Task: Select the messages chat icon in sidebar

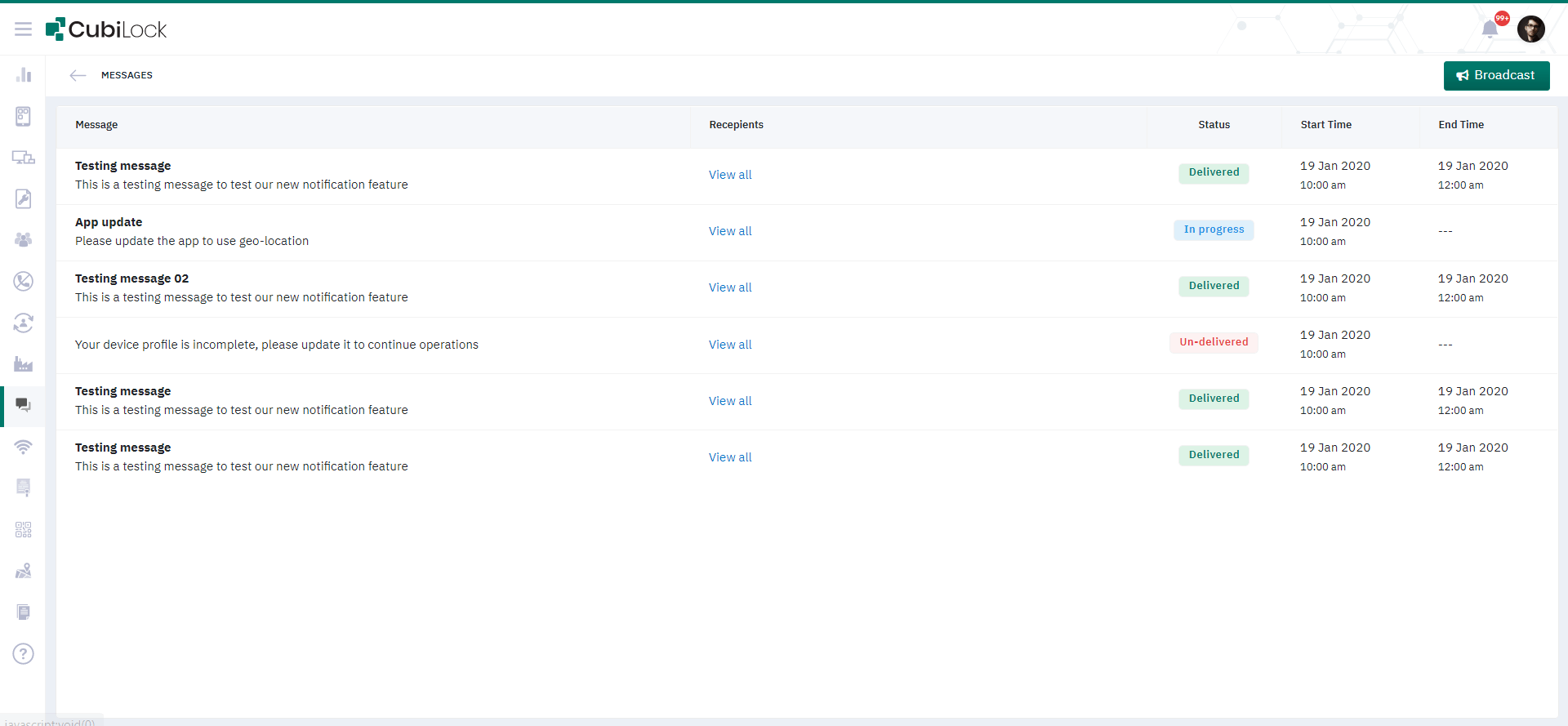Action: 23,405
